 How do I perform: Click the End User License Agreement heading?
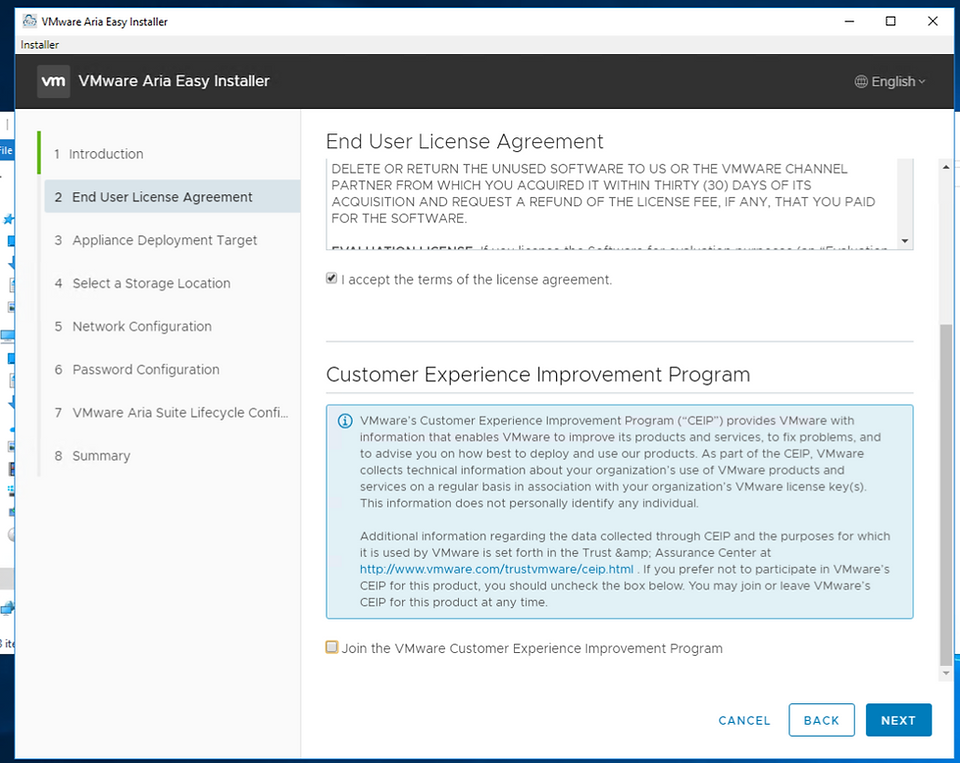(x=464, y=141)
